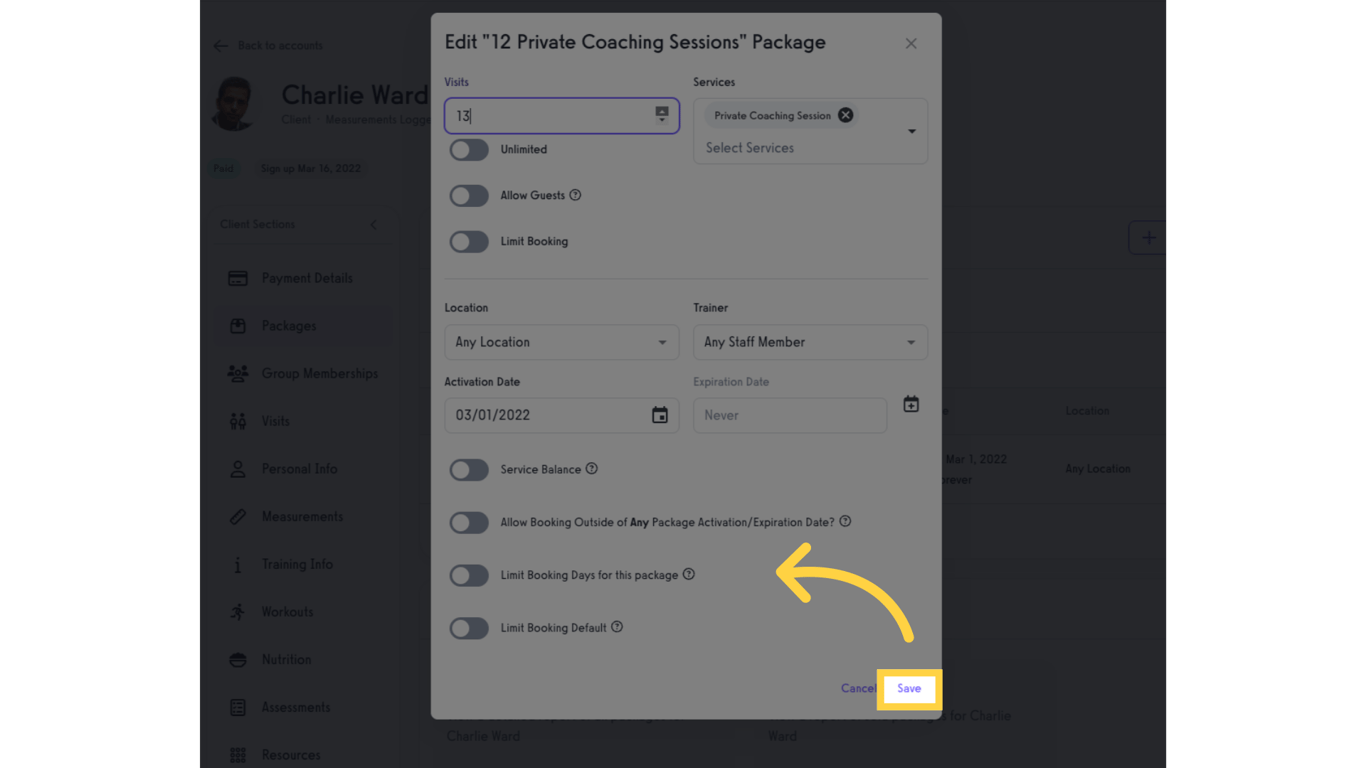Go to Payment Details section
This screenshot has width=1366, height=768.
(306, 278)
